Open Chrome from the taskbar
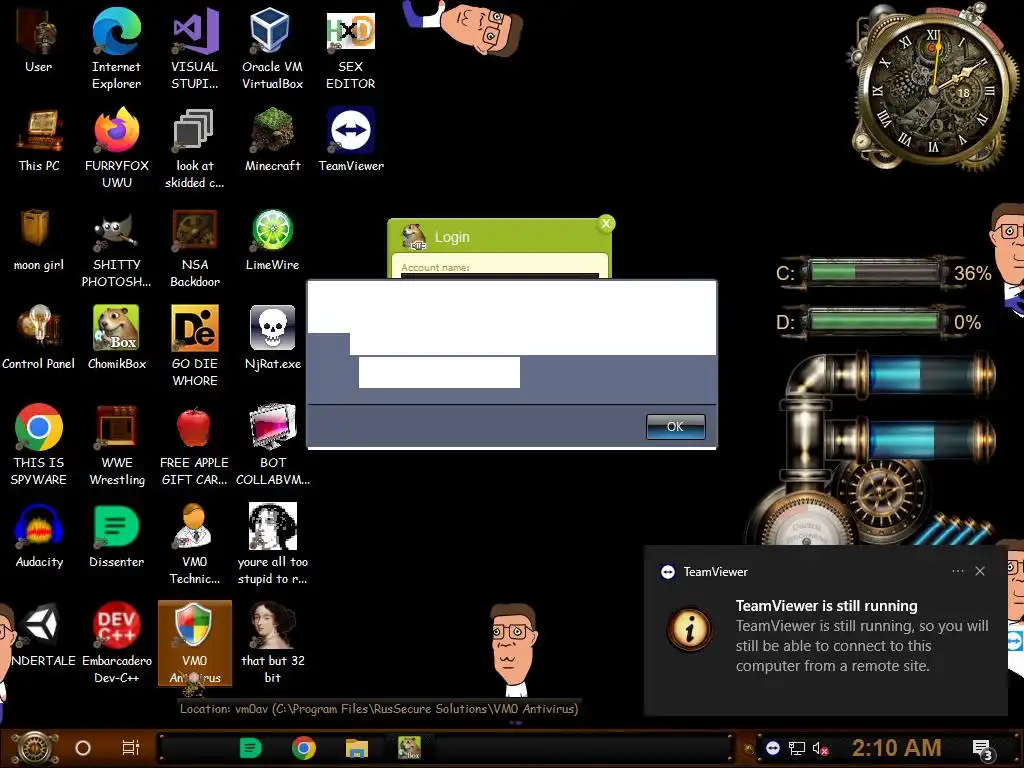The height and width of the screenshot is (768, 1024). pos(303,748)
